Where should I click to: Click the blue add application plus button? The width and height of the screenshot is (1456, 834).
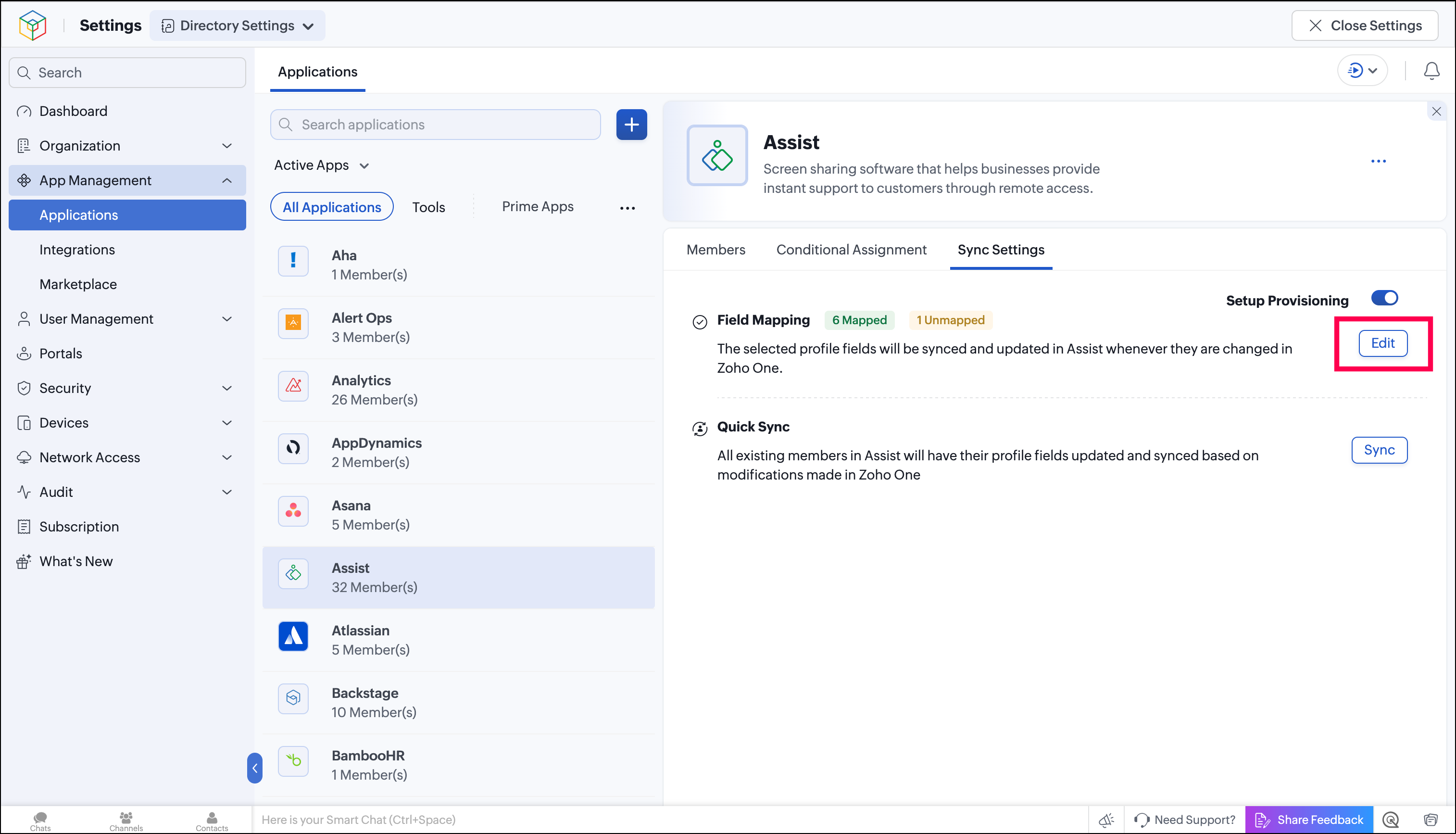pos(631,124)
